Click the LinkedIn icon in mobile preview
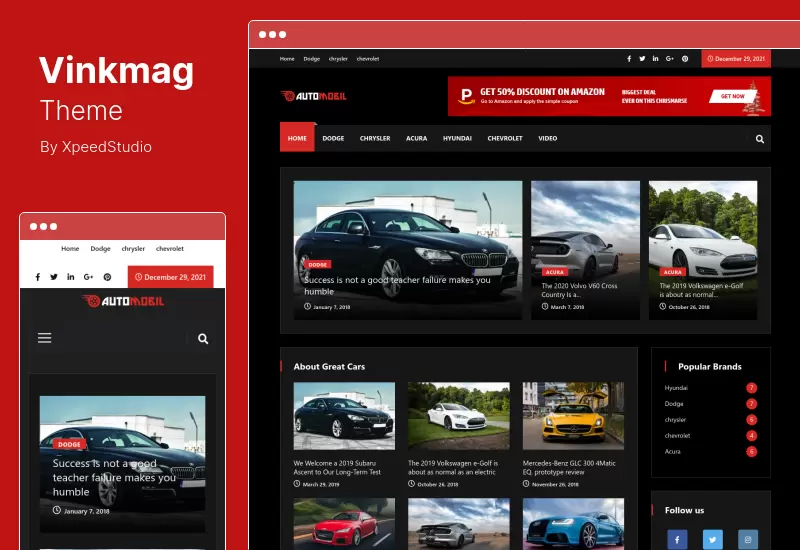 click(x=70, y=277)
